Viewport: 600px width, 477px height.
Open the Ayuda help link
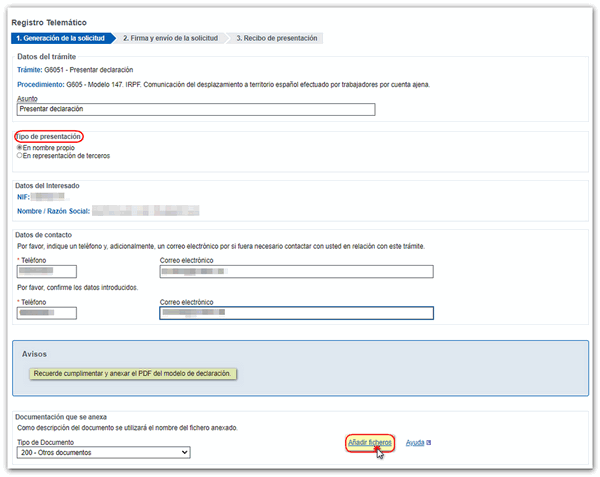pyautogui.click(x=414, y=442)
